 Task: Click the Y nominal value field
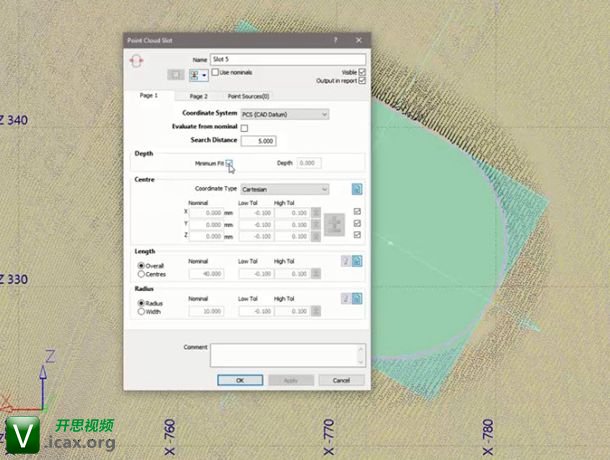[x=206, y=225]
